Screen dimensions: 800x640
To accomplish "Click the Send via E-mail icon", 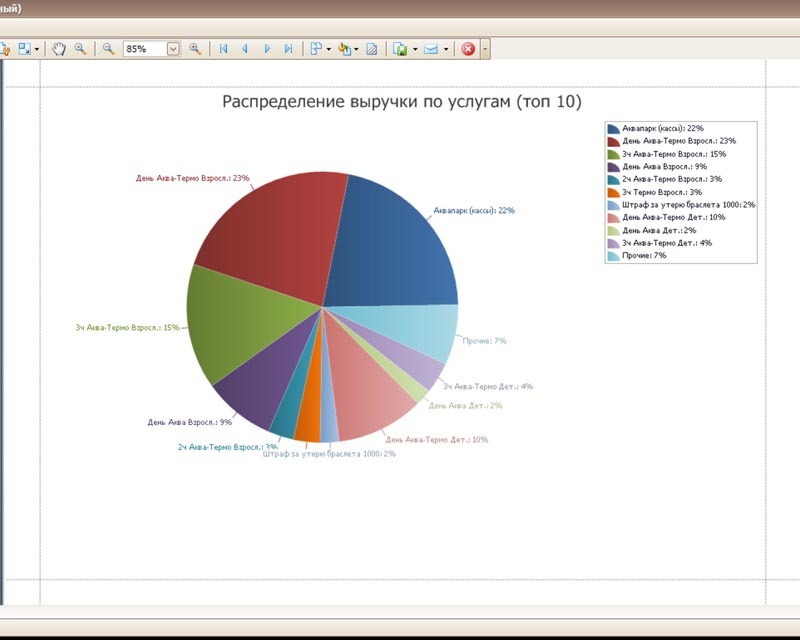I will coord(431,48).
